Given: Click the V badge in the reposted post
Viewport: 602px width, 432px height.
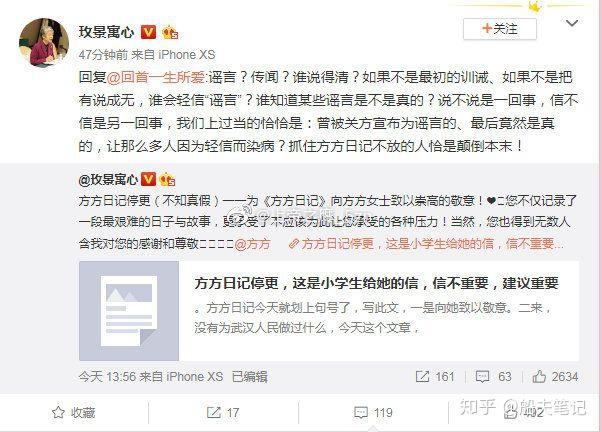Looking at the screenshot, I should click(149, 179).
